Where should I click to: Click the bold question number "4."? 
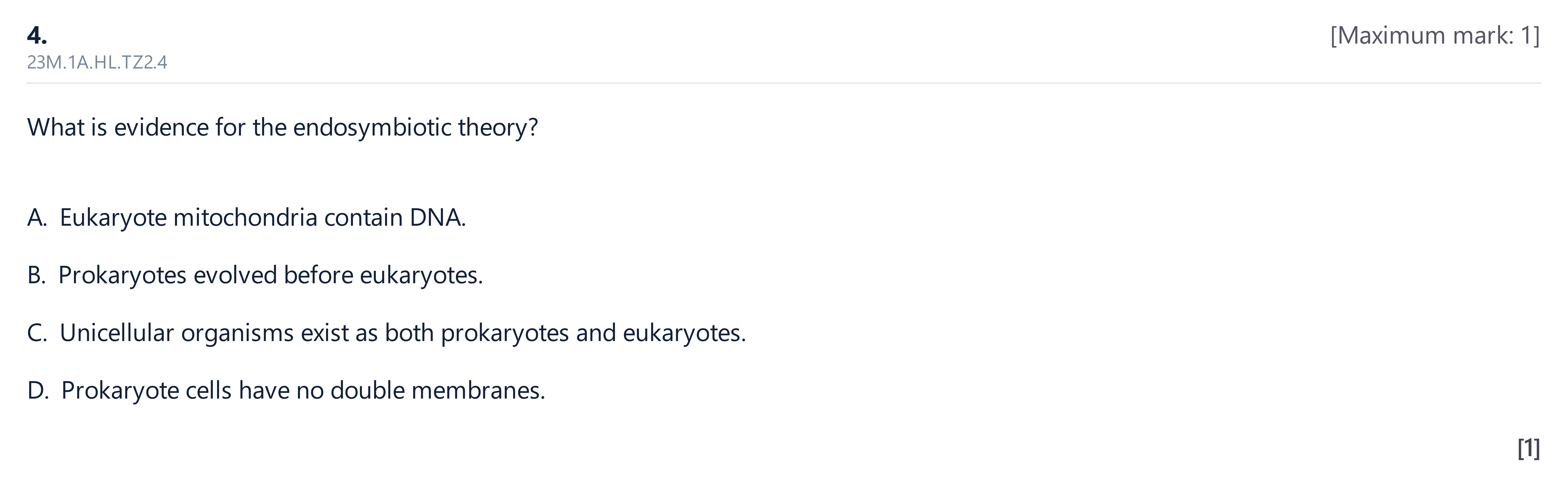37,35
